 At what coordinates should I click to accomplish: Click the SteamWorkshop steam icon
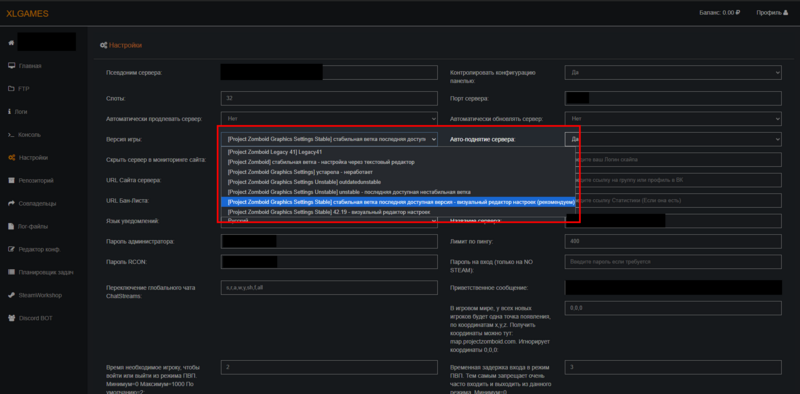point(11,295)
